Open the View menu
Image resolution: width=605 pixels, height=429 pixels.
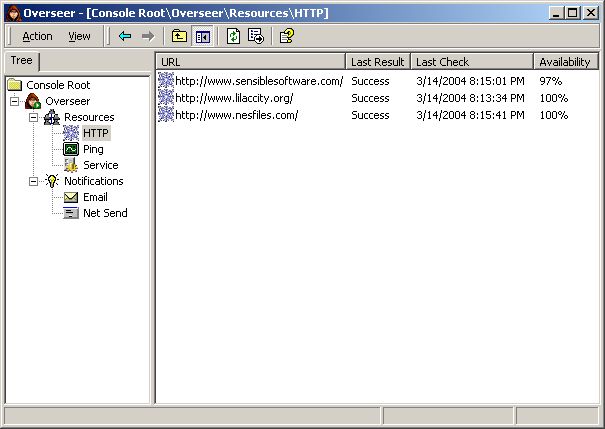pyautogui.click(x=79, y=36)
